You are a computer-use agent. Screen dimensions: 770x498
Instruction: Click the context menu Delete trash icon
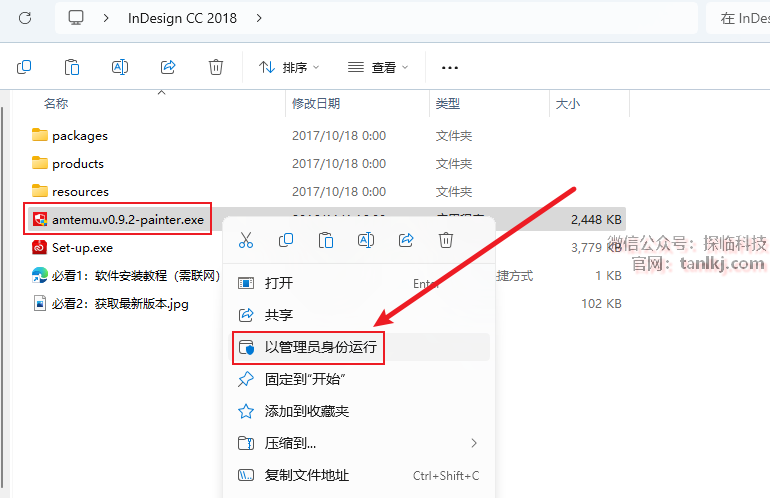(x=446, y=240)
